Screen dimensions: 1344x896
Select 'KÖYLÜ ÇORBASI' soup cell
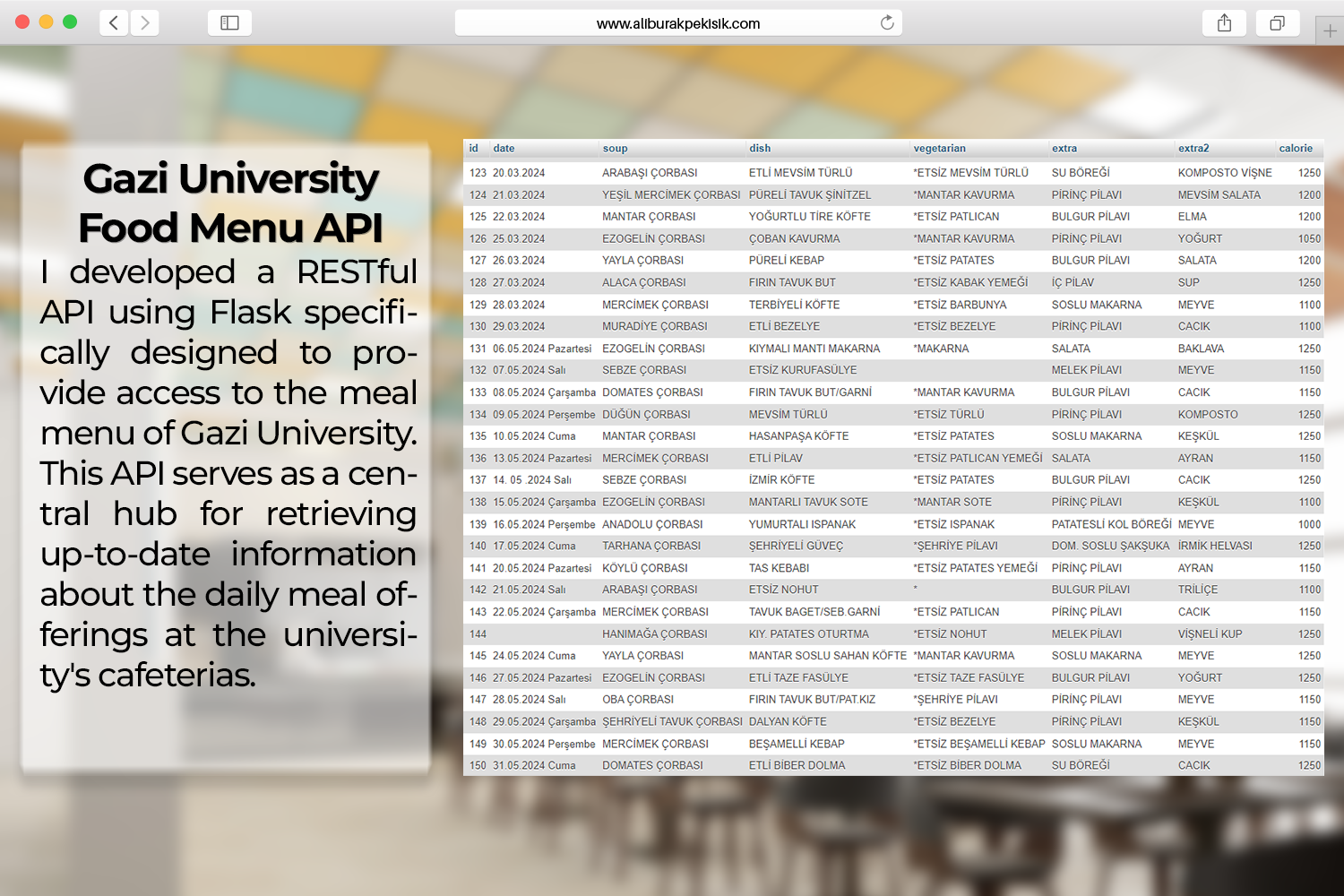[645, 569]
